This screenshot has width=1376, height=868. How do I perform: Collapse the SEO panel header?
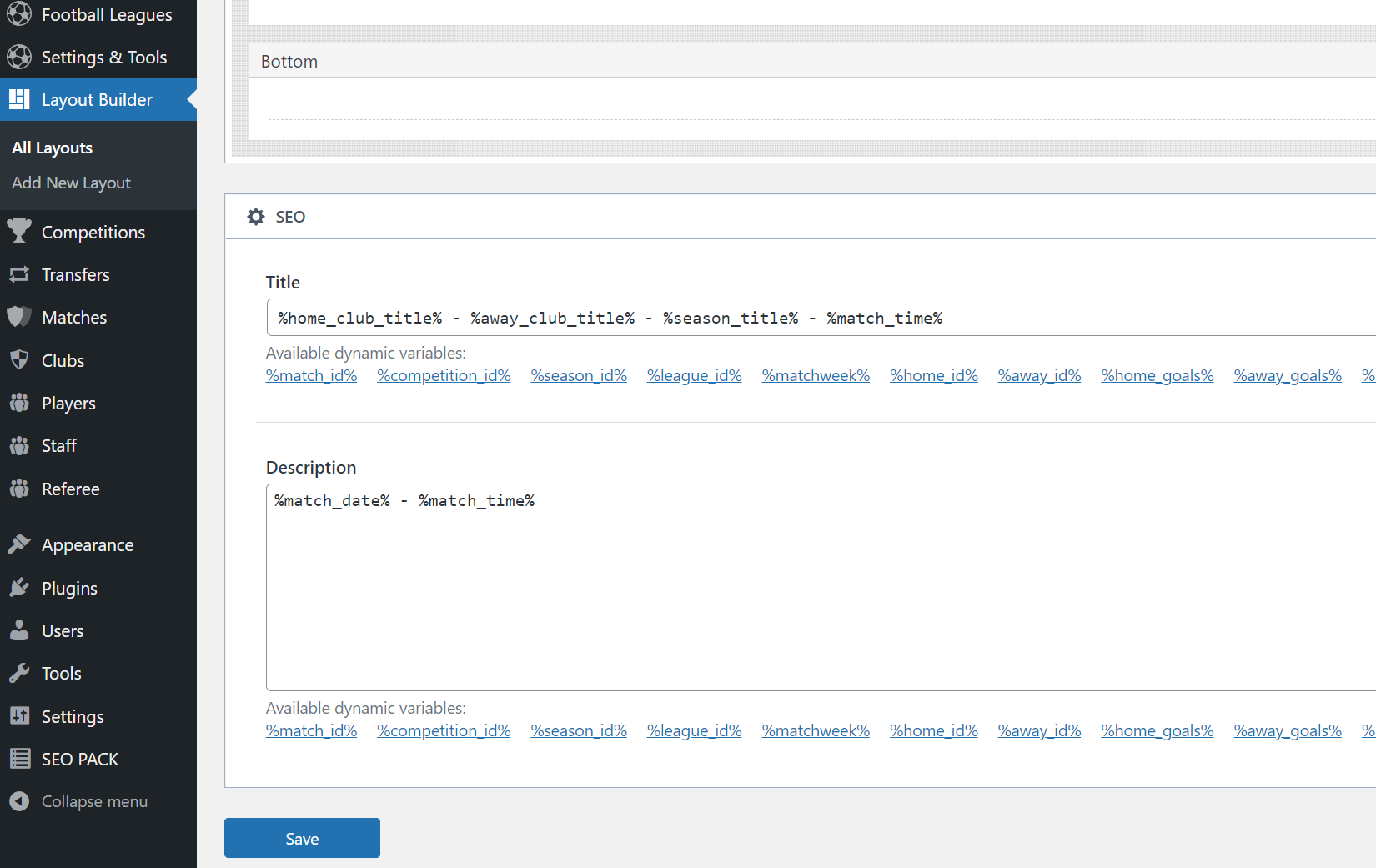click(x=801, y=217)
